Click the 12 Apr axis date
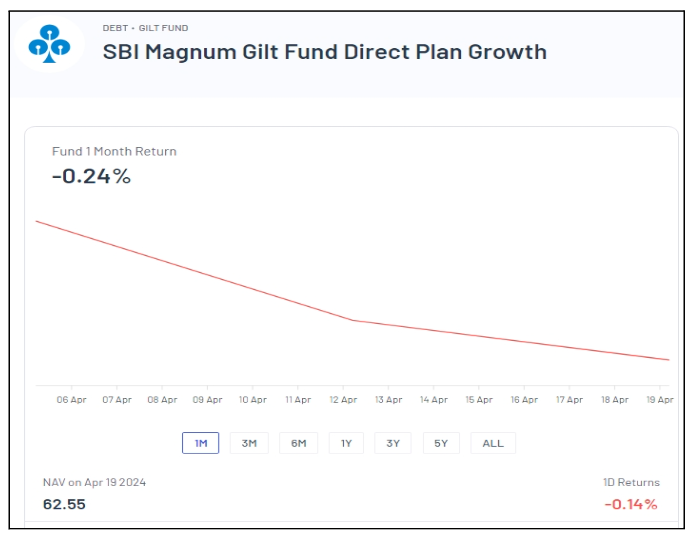This screenshot has height=540, width=696. (x=343, y=400)
